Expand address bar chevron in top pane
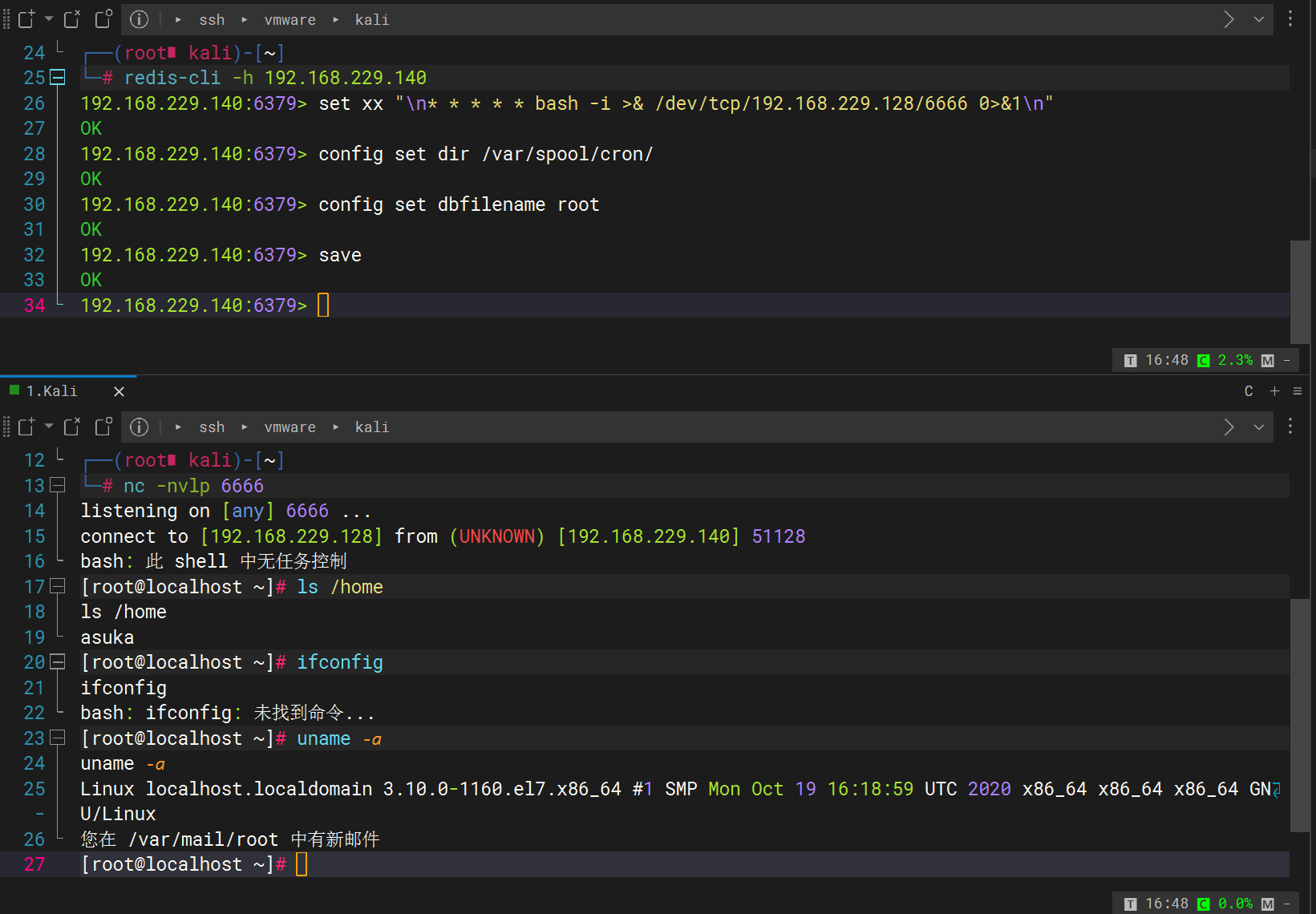Screen dimensions: 1316x914 coord(1259,19)
